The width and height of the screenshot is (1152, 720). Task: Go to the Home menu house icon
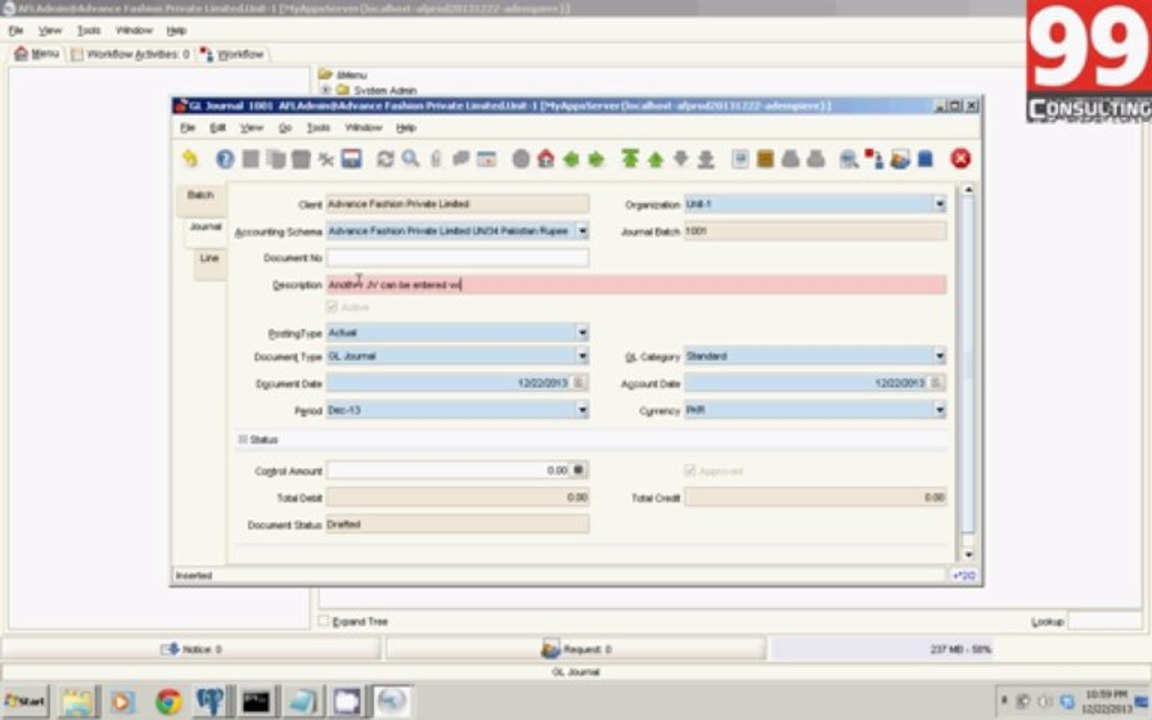coord(546,159)
